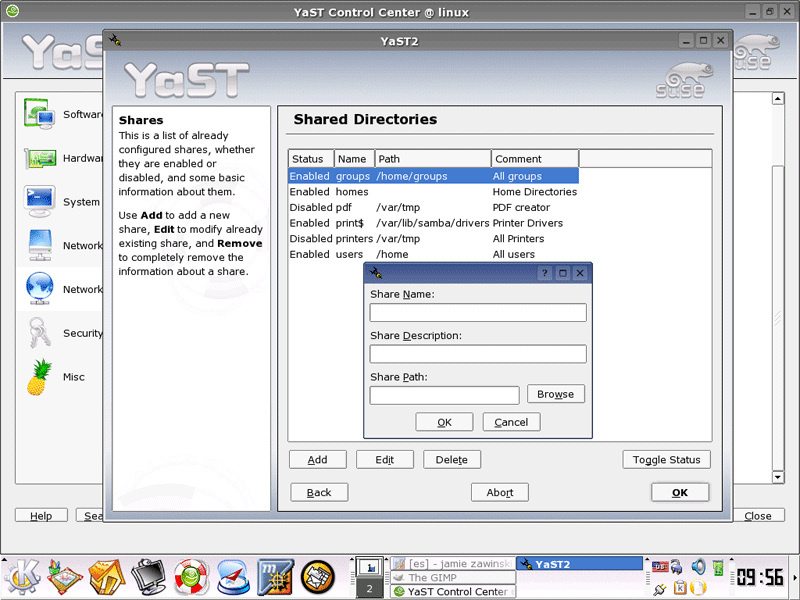Viewport: 800px width, 600px height.
Task: Select the users share row
Action: [x=434, y=254]
